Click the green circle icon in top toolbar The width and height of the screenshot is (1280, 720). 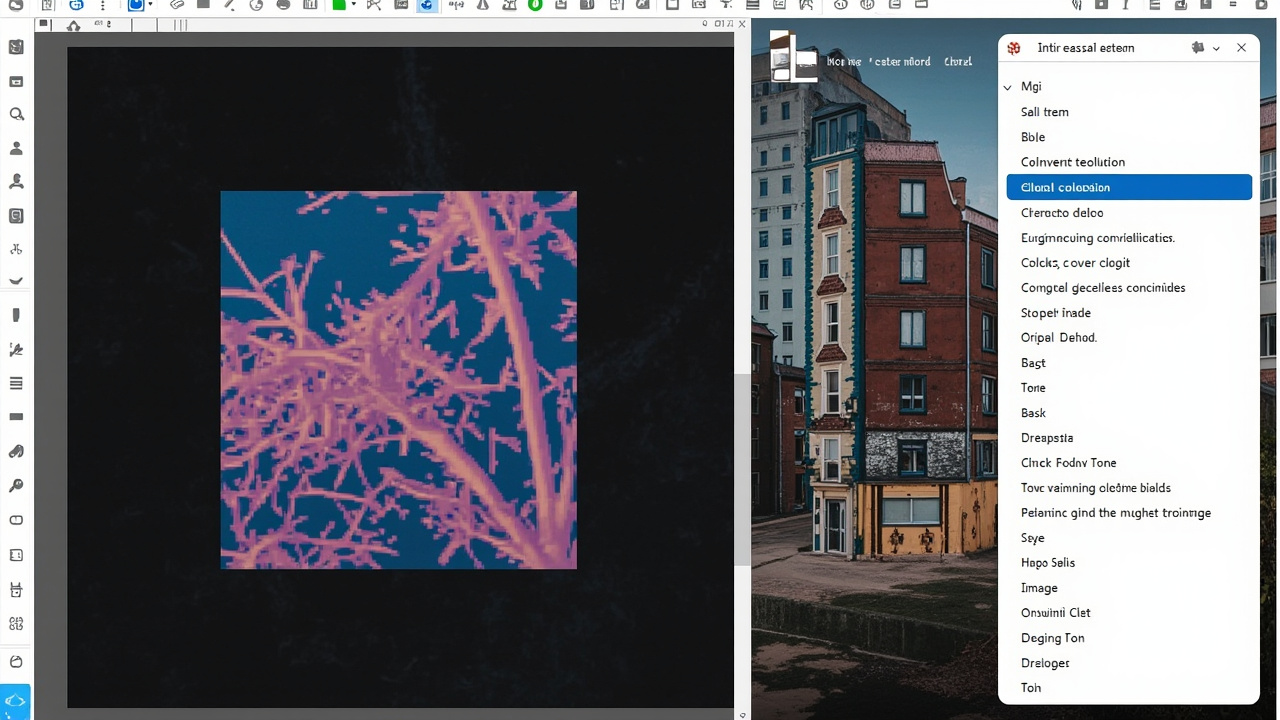tap(535, 5)
